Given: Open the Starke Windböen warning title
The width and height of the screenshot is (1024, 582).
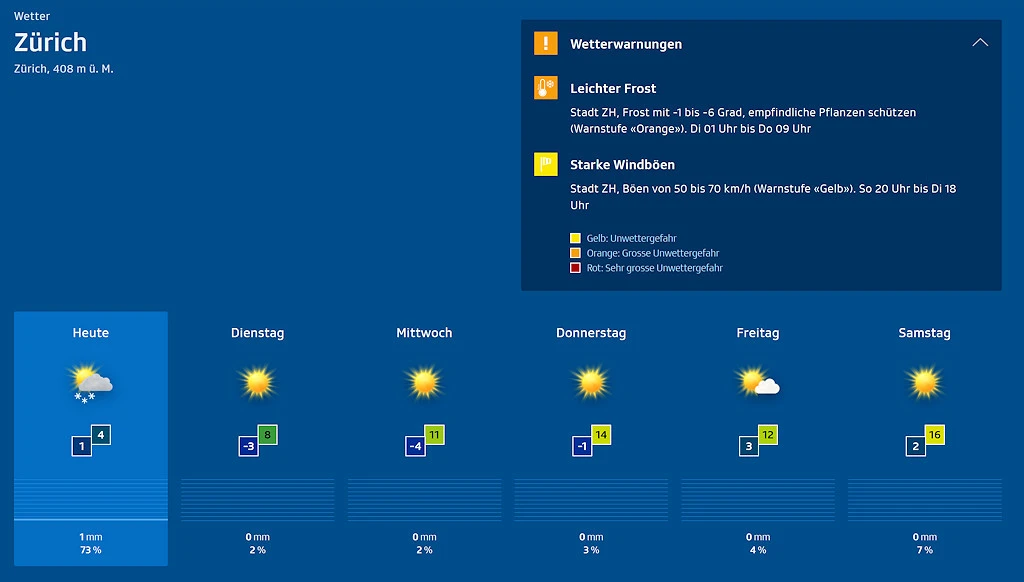Looking at the screenshot, I should [622, 165].
